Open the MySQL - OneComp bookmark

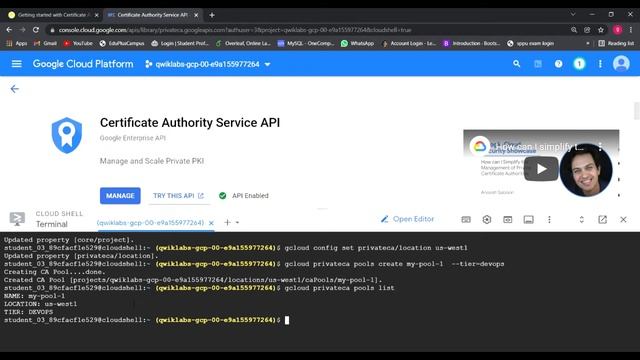306,43
